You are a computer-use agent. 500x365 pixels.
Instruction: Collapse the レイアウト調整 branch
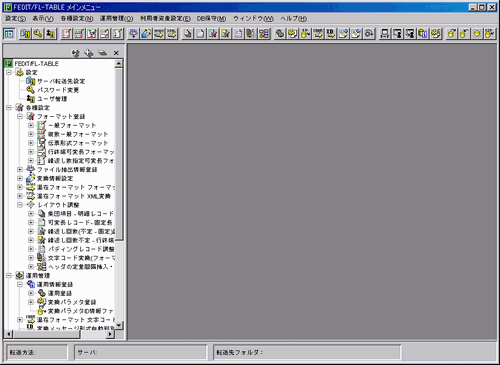[x=20, y=205]
